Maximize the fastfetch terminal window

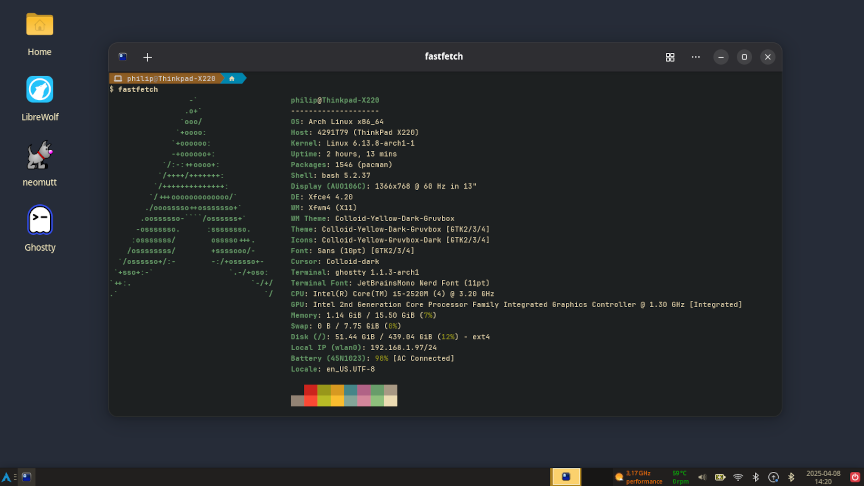point(744,57)
